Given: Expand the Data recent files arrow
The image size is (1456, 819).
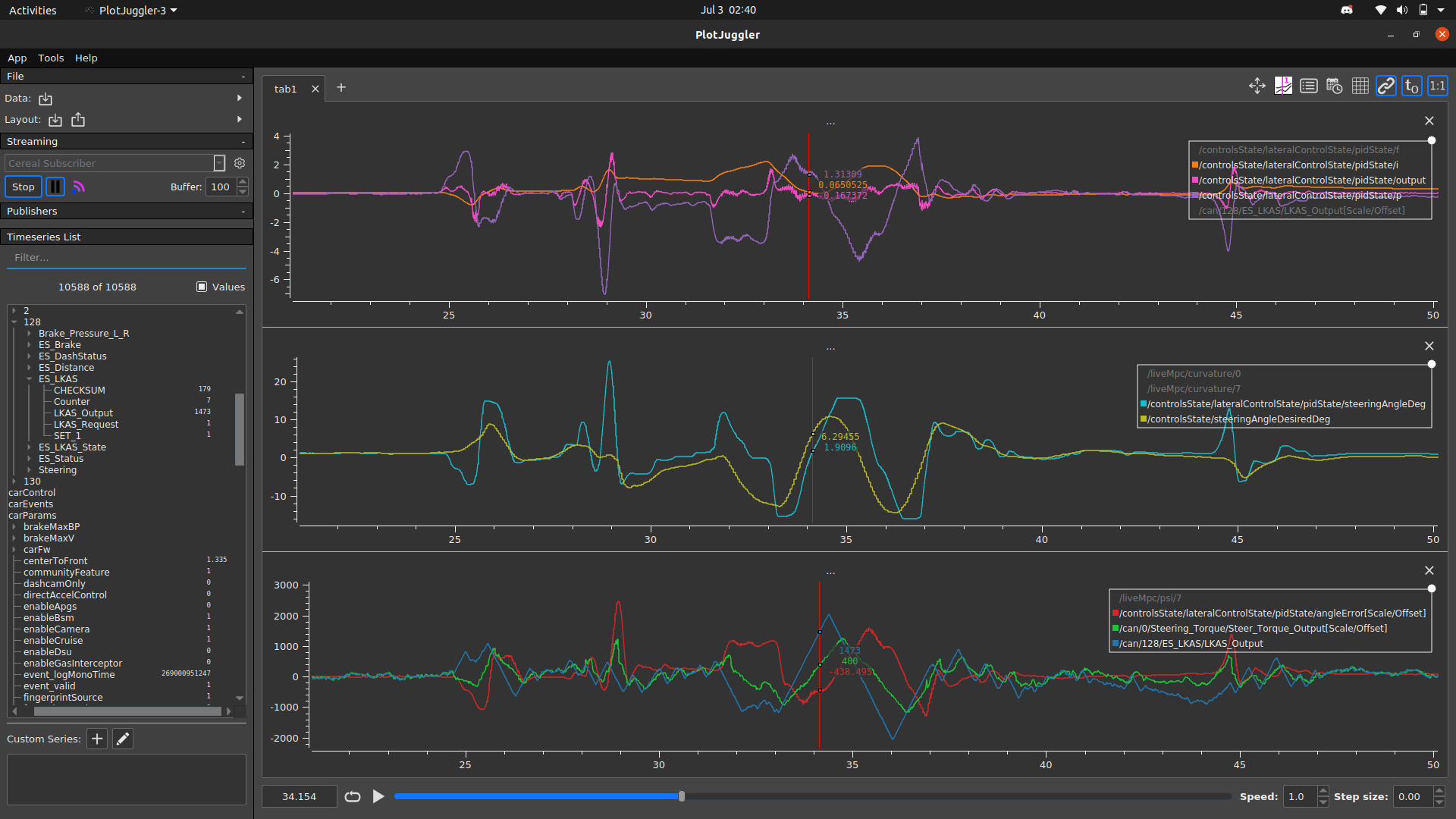Looking at the screenshot, I should click(240, 98).
